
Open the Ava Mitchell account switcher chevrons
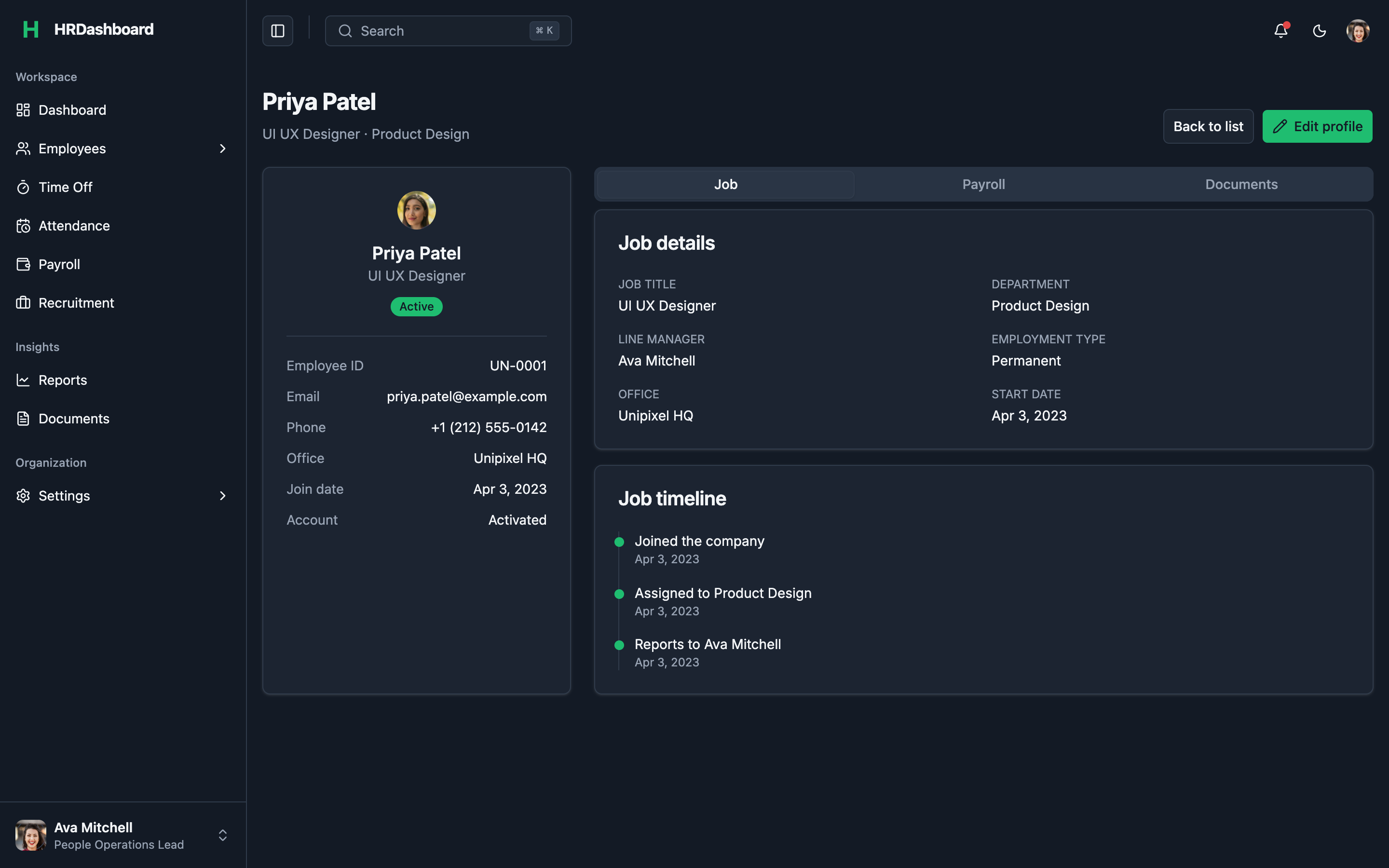[x=223, y=835]
